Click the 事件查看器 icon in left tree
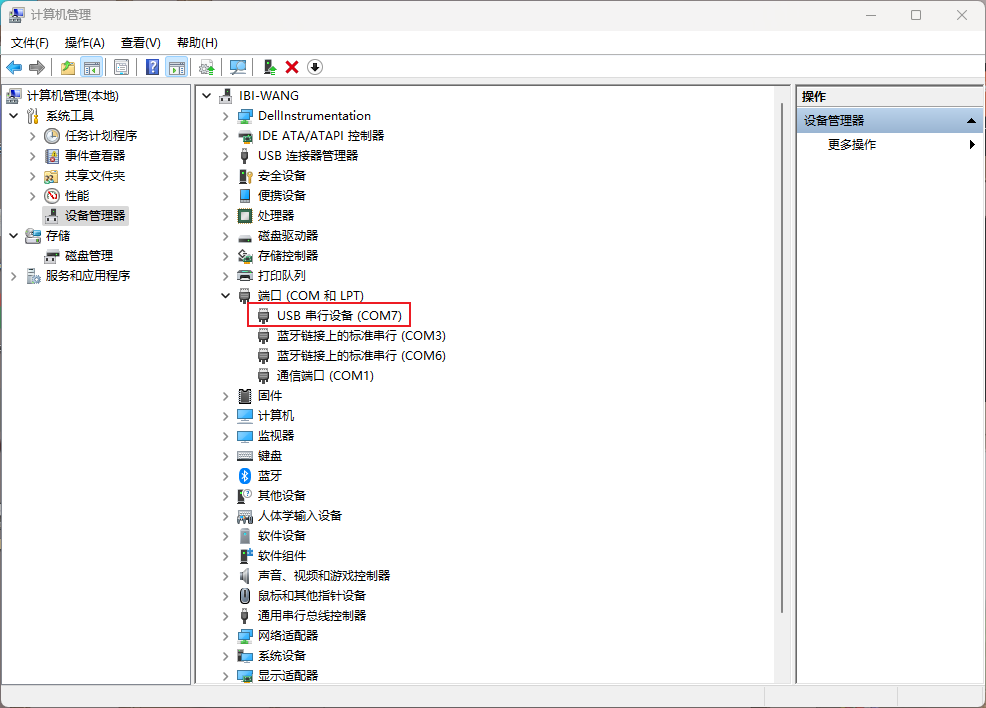 [52, 156]
